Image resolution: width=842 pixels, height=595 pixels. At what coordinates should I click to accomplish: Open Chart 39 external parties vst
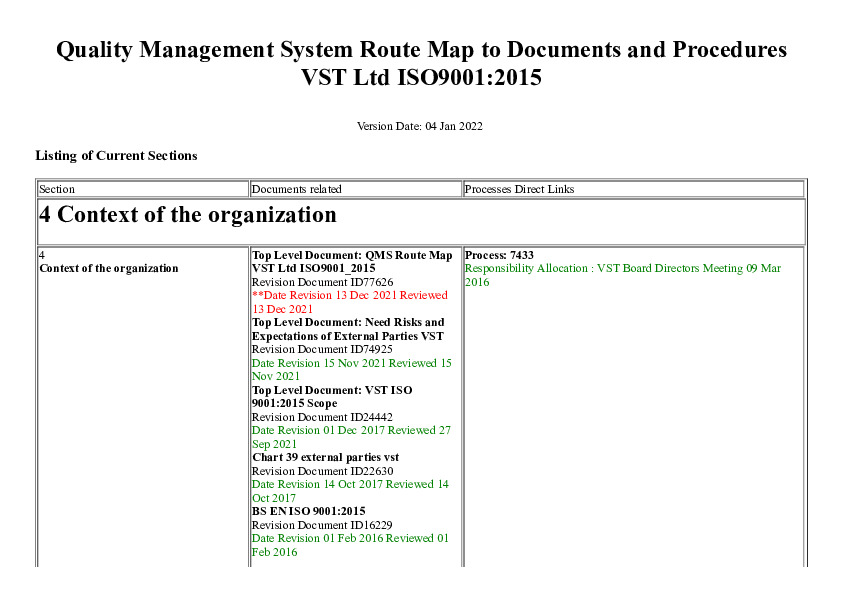325,457
